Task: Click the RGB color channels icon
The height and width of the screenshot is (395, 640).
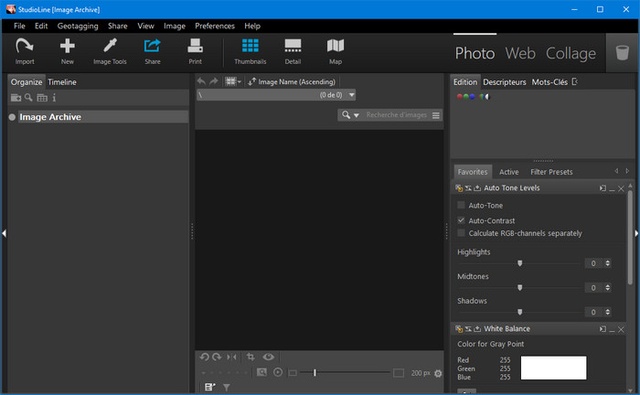Action: point(466,97)
